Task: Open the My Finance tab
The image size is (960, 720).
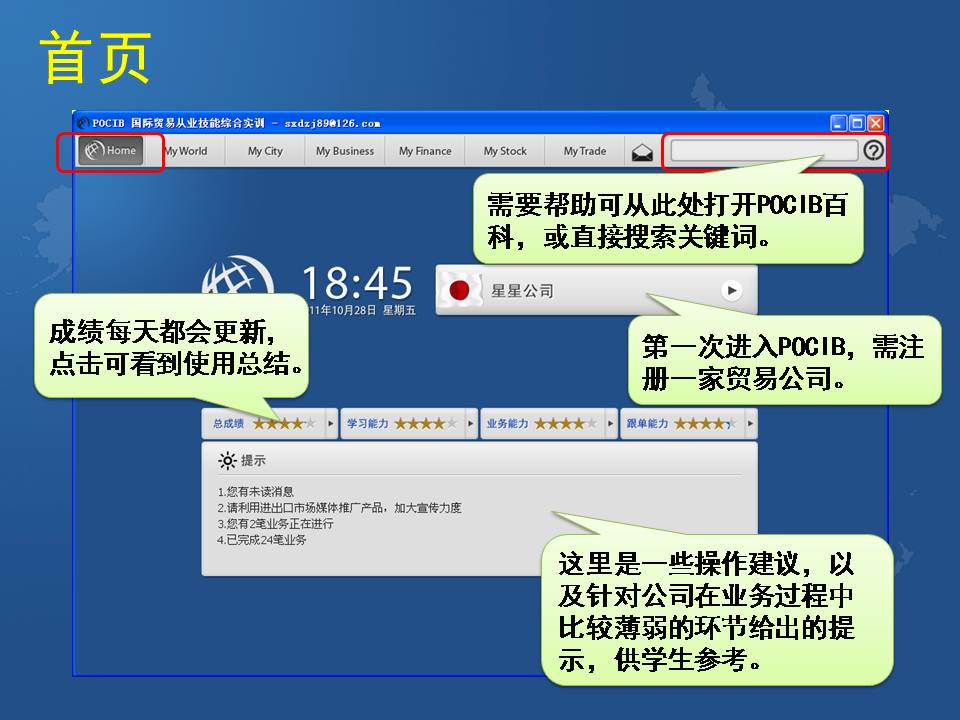Action: (x=425, y=151)
